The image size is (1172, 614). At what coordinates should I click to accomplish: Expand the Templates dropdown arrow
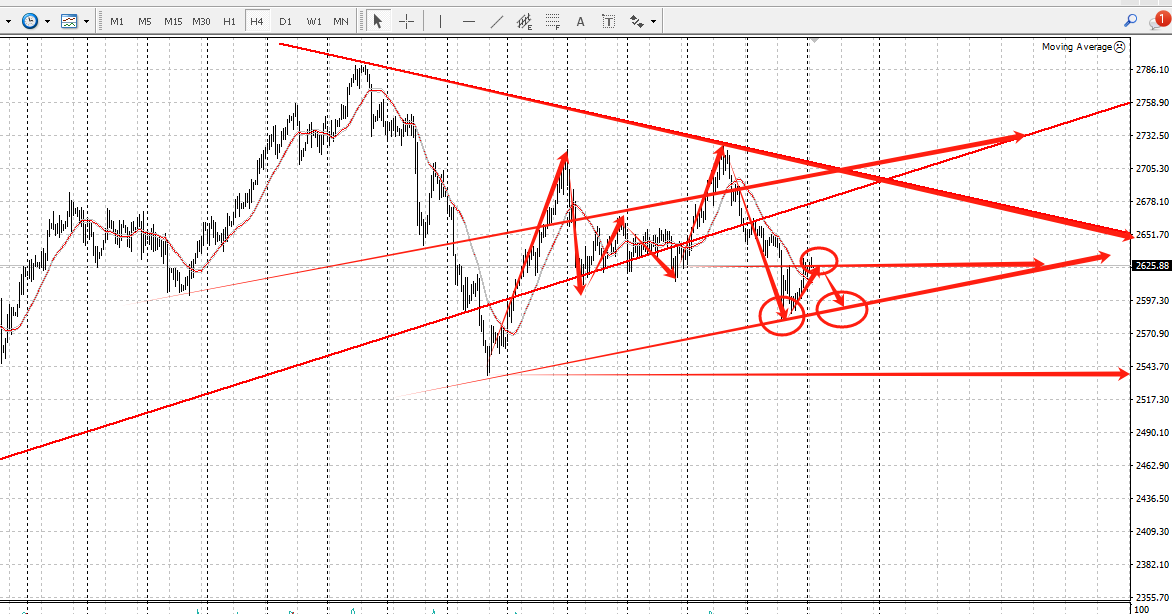coord(87,22)
